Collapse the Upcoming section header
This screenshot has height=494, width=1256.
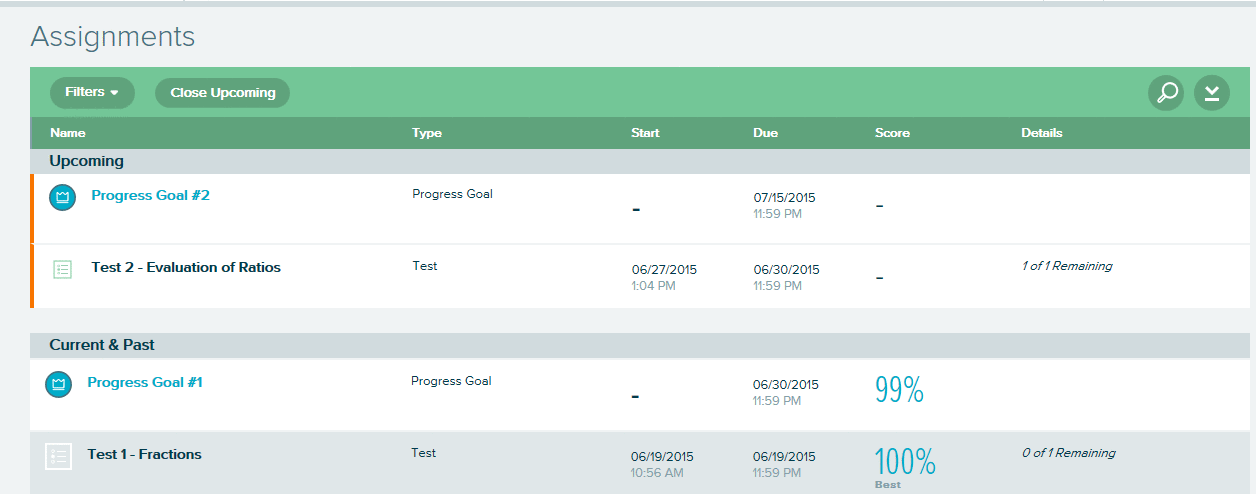[x=640, y=161]
